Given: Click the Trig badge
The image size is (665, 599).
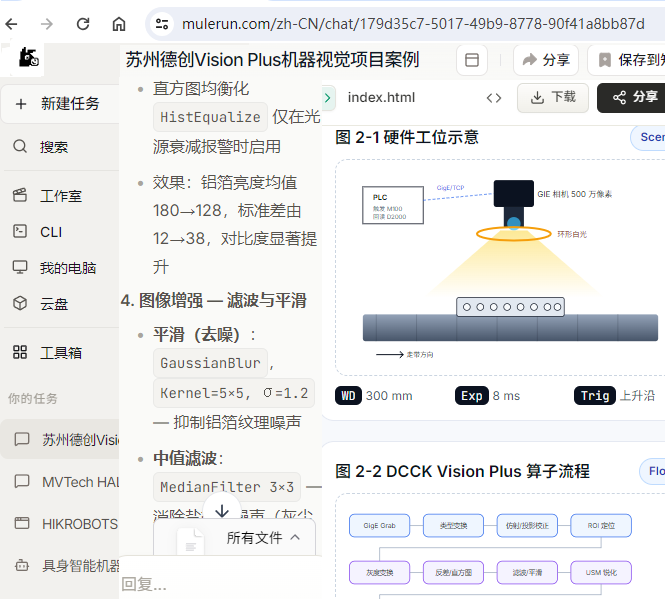Looking at the screenshot, I should coord(595,396).
